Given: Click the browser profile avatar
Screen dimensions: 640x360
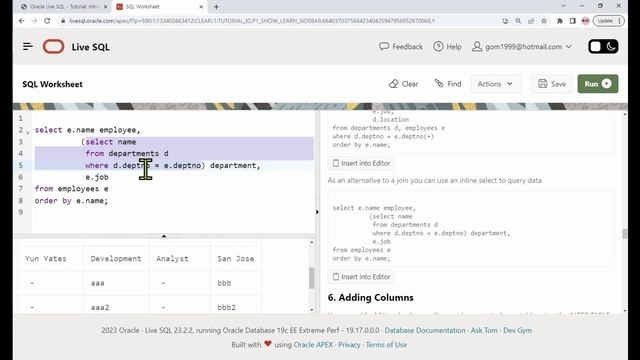Looking at the screenshot, I should click(586, 21).
